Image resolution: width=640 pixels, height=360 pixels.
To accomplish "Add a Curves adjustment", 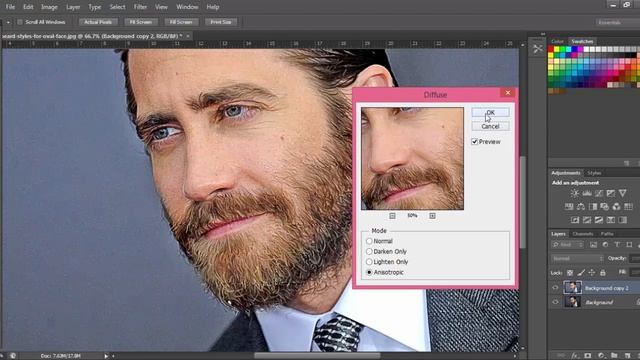I will click(x=599, y=193).
